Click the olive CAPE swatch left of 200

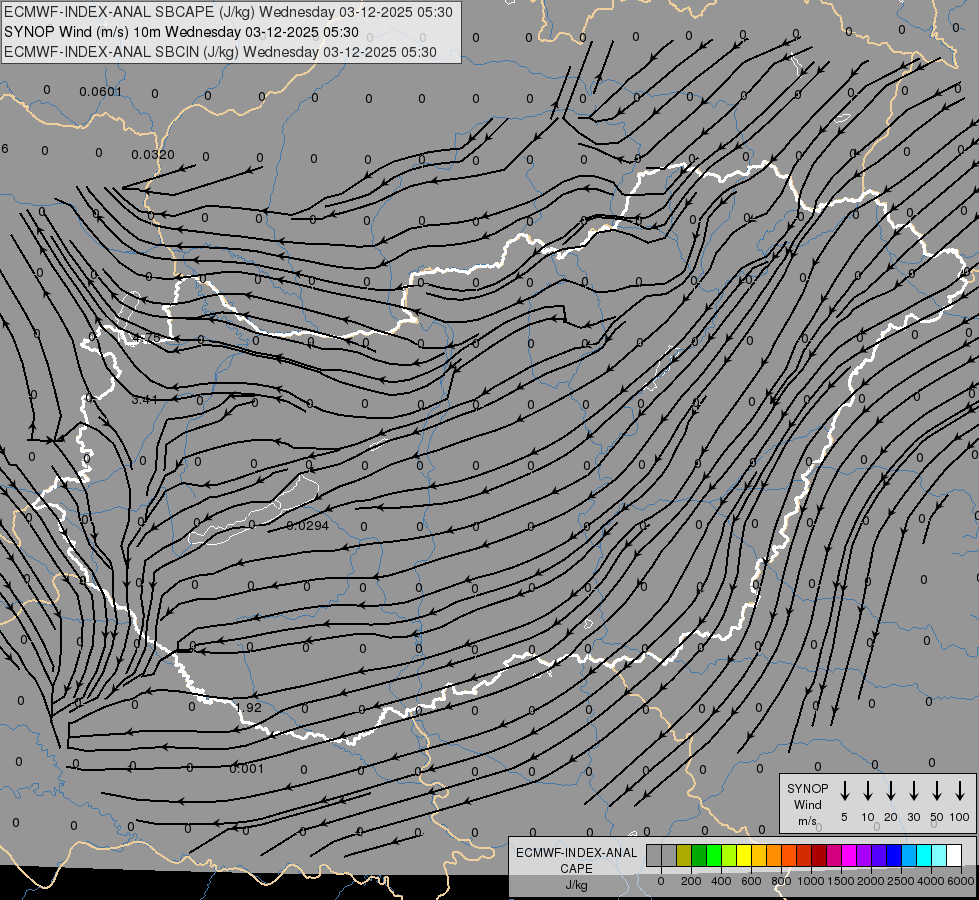pyautogui.click(x=684, y=855)
